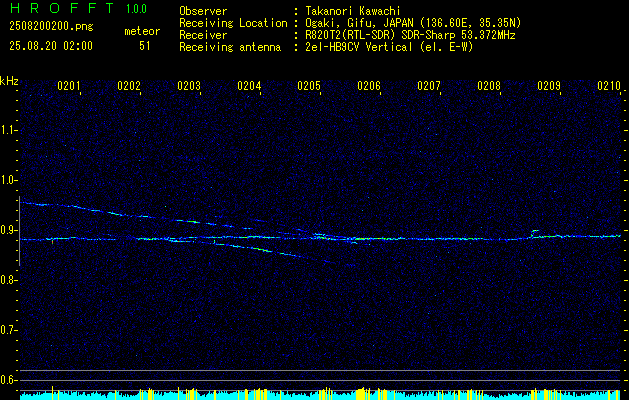Click the gray vertical range bar beside 0.9
The image size is (629, 400).
19,231
